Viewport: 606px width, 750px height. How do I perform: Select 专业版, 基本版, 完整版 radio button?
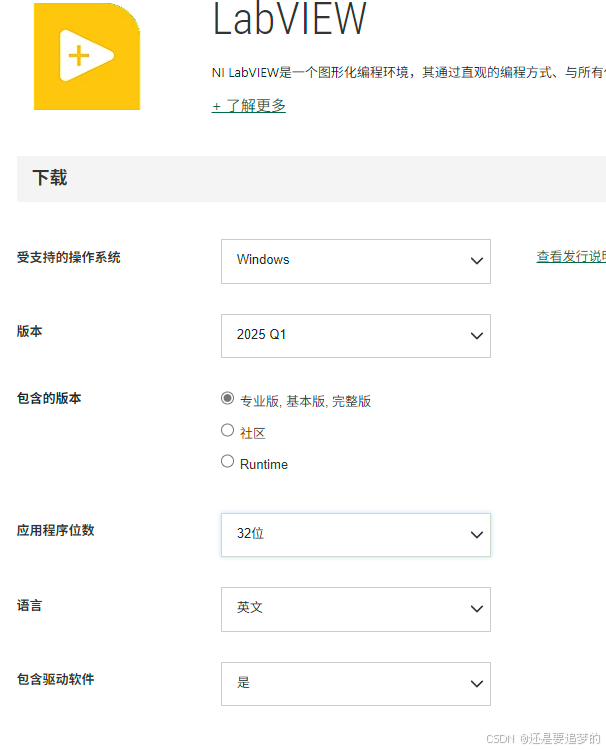227,398
